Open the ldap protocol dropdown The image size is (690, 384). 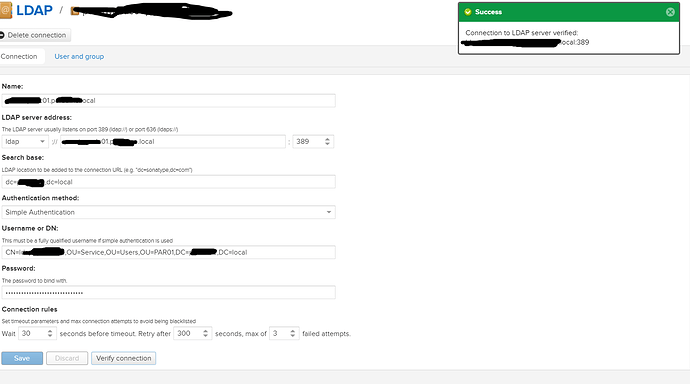pos(25,142)
